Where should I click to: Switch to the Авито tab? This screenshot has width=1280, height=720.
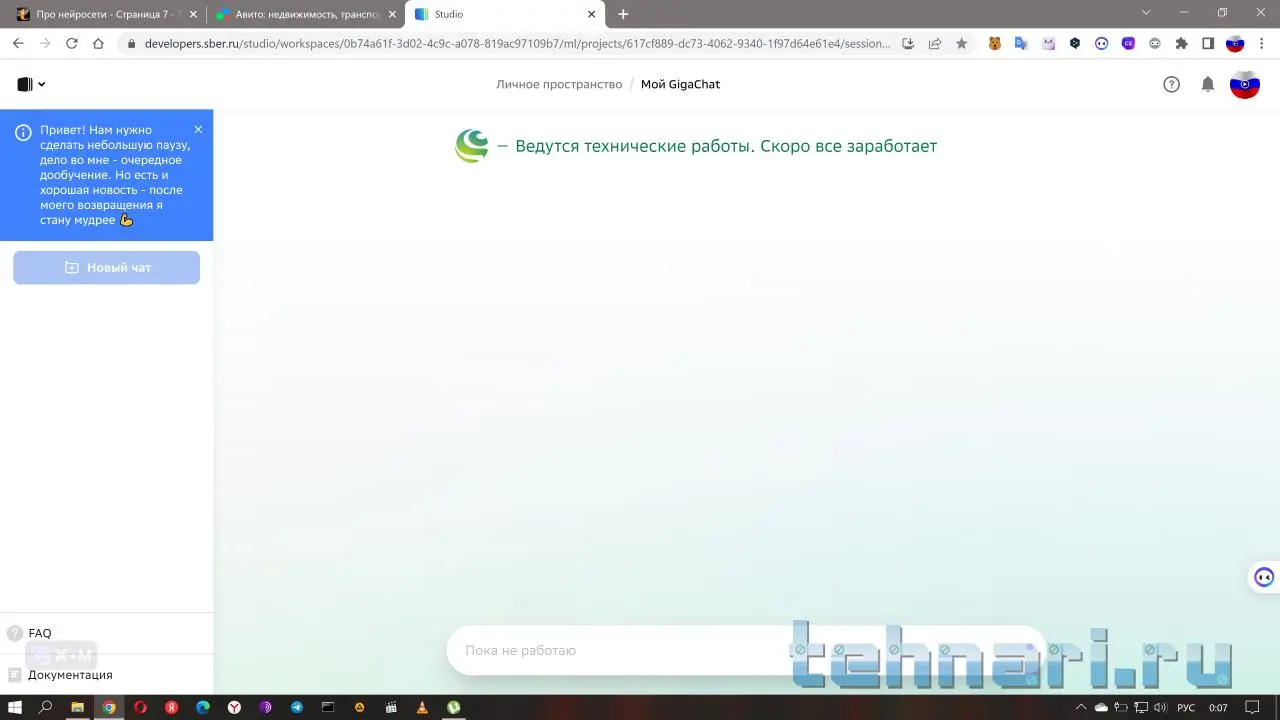click(x=307, y=15)
